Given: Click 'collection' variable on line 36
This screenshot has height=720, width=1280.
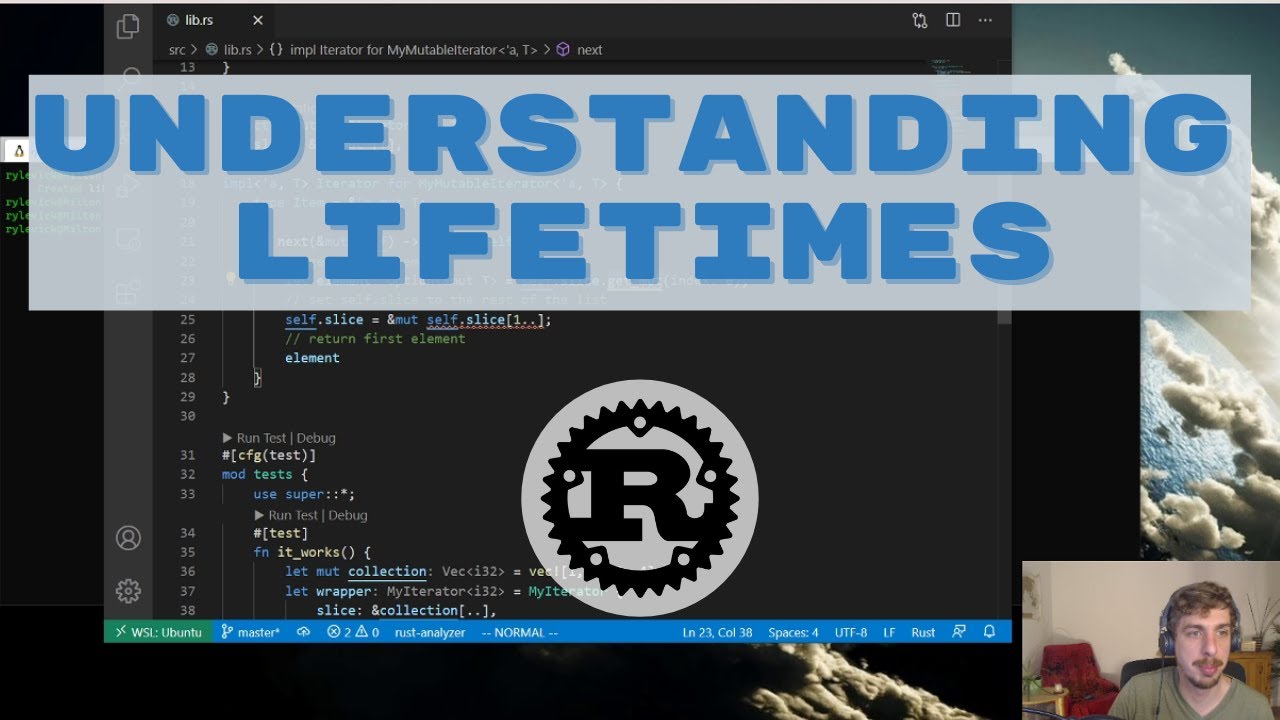Looking at the screenshot, I should point(387,571).
